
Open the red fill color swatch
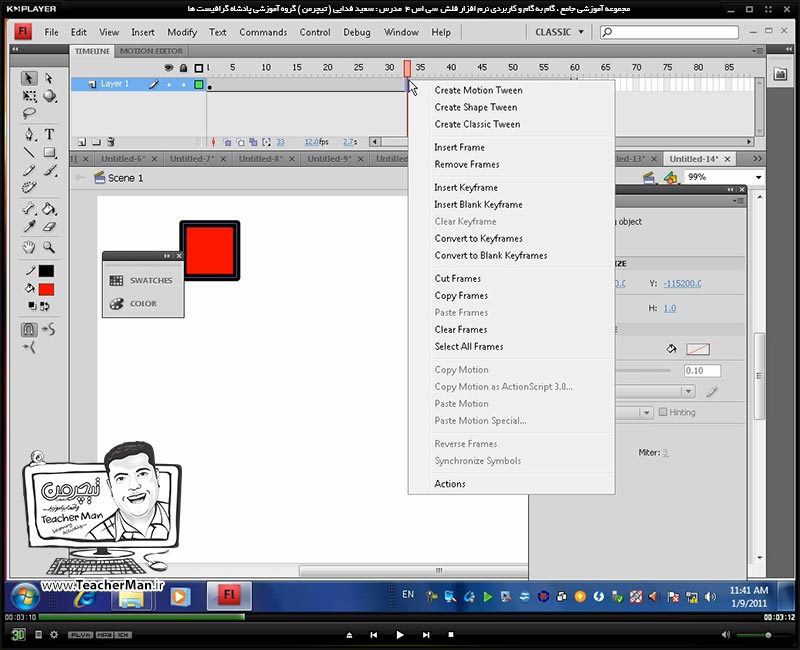(46, 289)
